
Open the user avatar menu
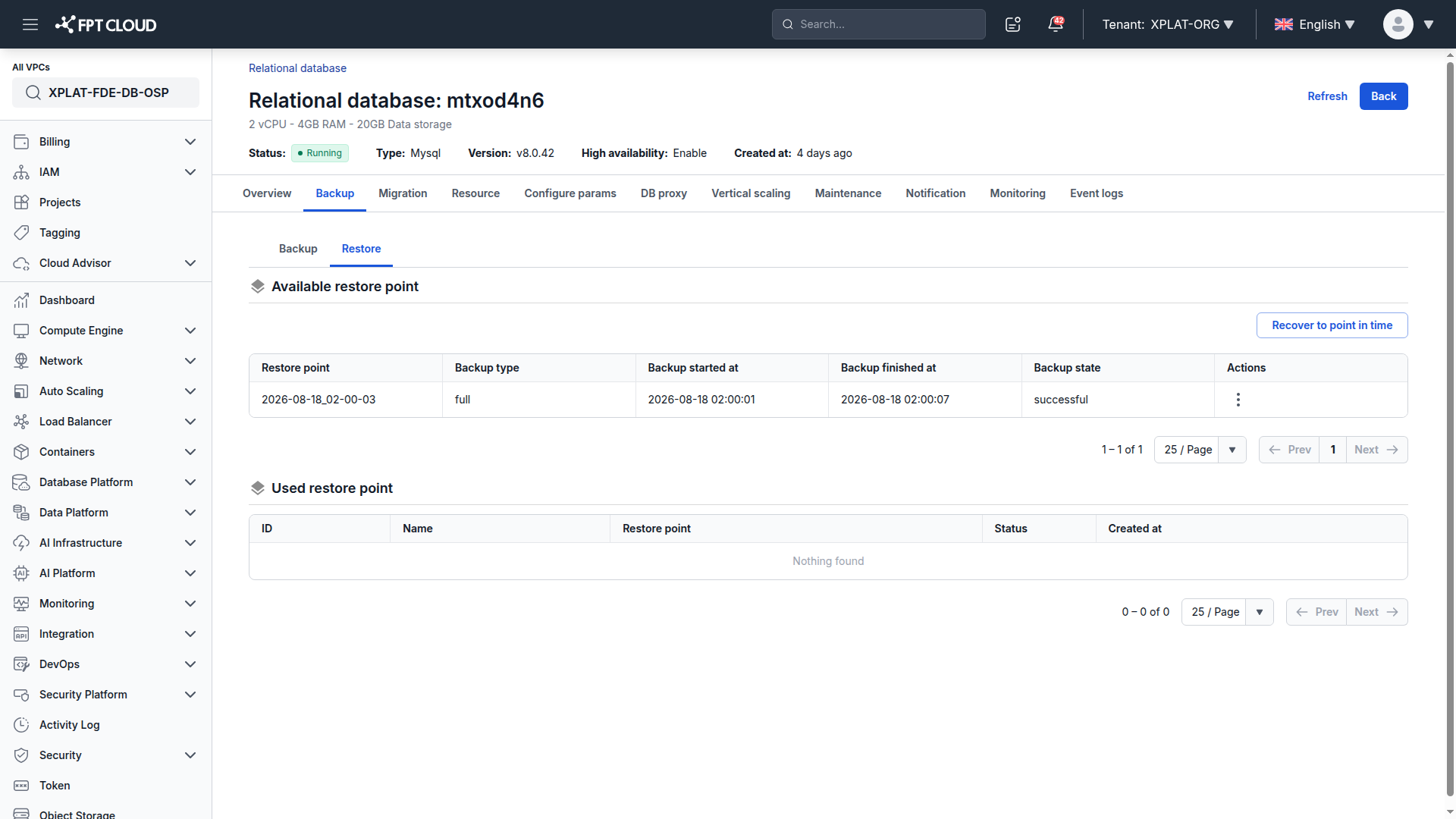1408,24
